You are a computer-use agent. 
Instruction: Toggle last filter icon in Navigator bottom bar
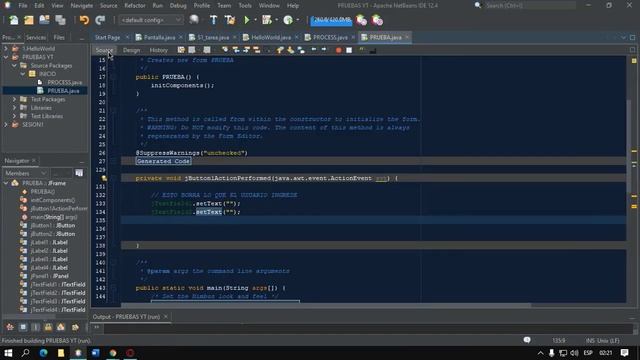[75, 327]
